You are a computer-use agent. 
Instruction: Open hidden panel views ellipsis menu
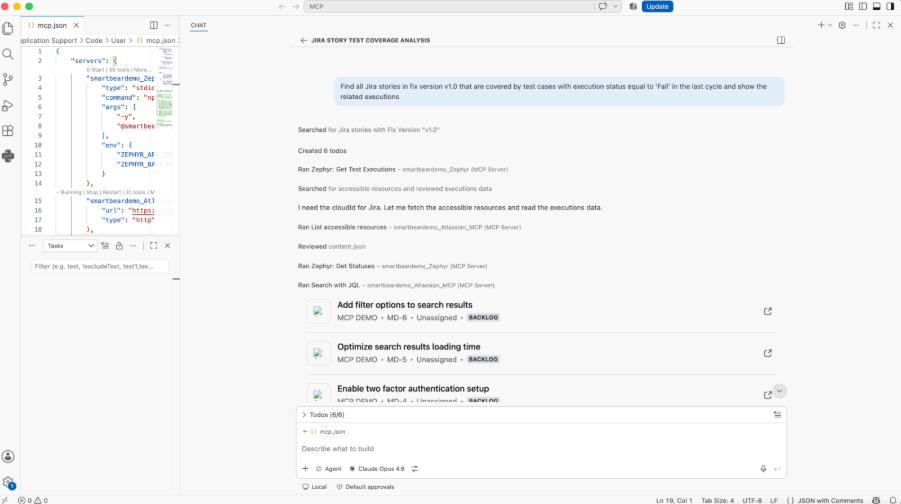point(32,246)
